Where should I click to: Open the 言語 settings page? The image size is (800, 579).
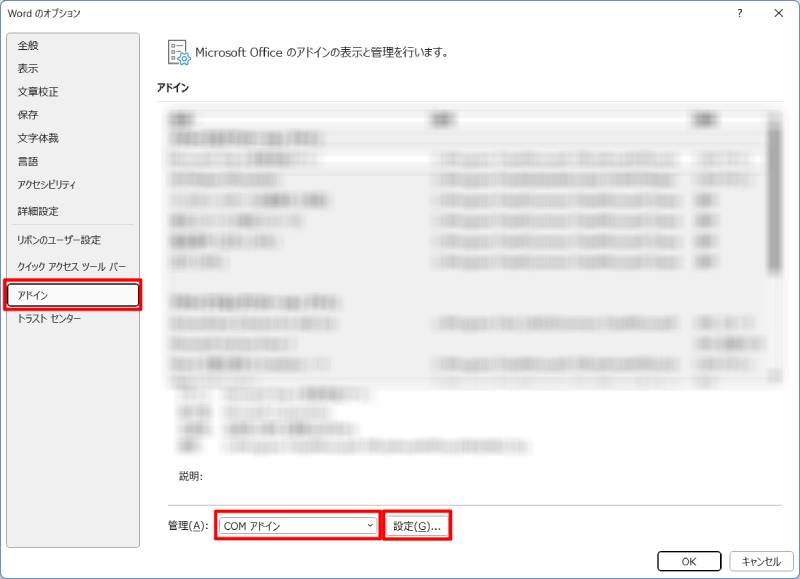click(27, 161)
